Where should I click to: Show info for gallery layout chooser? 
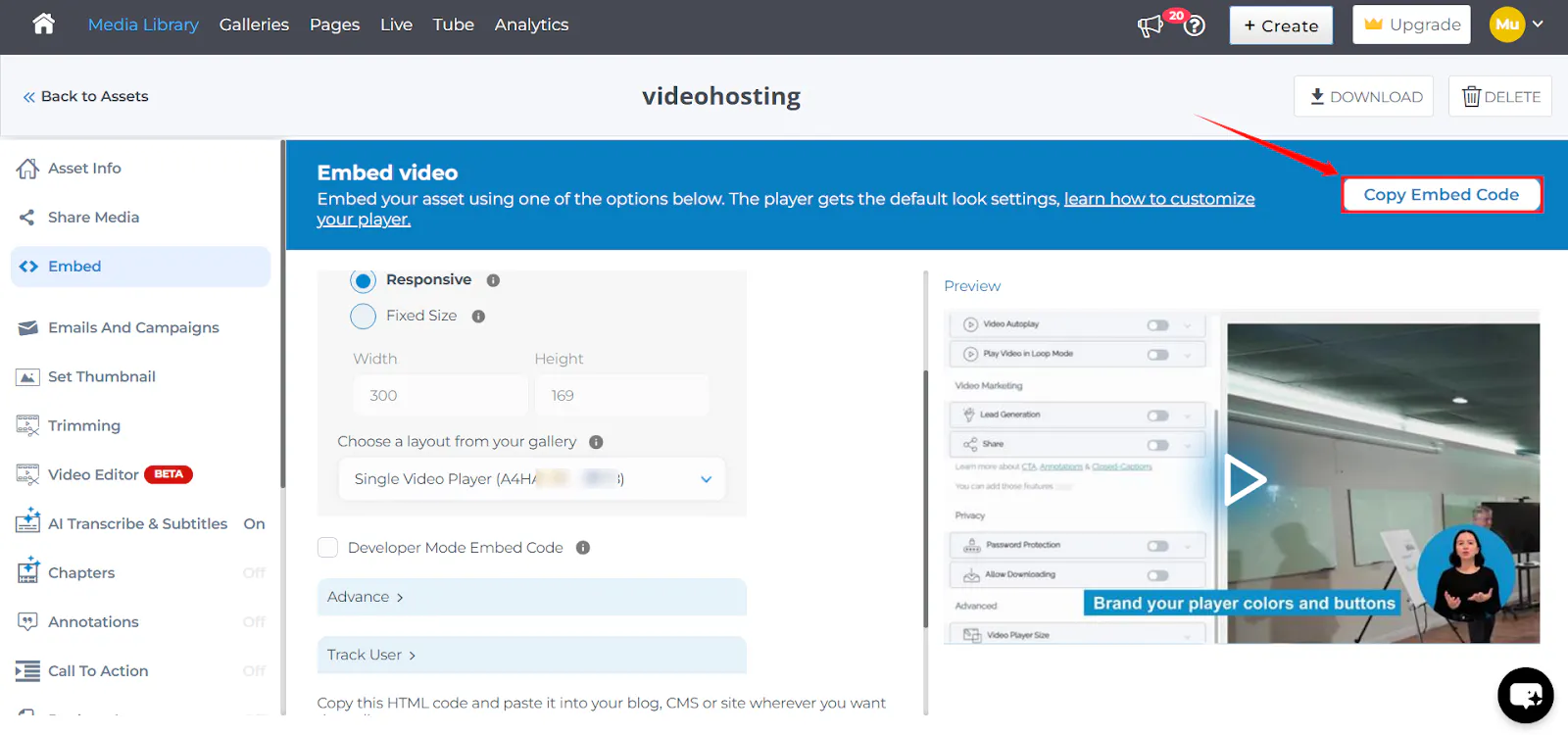596,442
